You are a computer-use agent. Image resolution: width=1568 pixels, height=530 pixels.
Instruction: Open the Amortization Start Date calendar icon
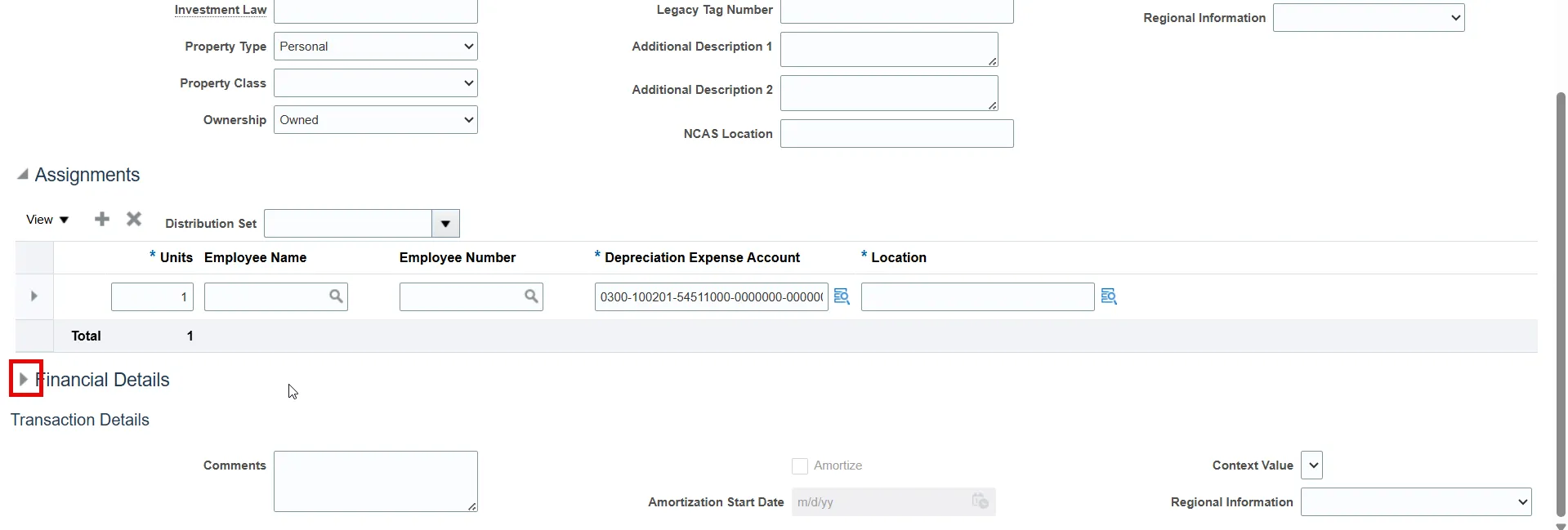980,501
